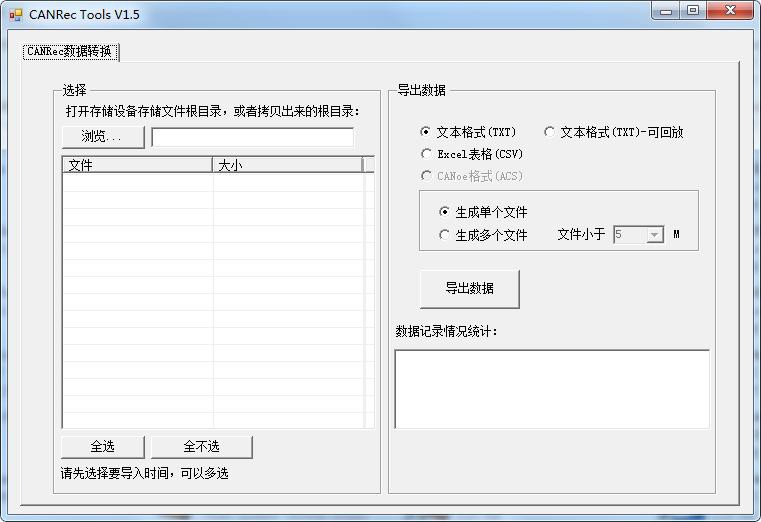
Task: Click the CANRec Tools app icon in title bar
Action: [15, 15]
